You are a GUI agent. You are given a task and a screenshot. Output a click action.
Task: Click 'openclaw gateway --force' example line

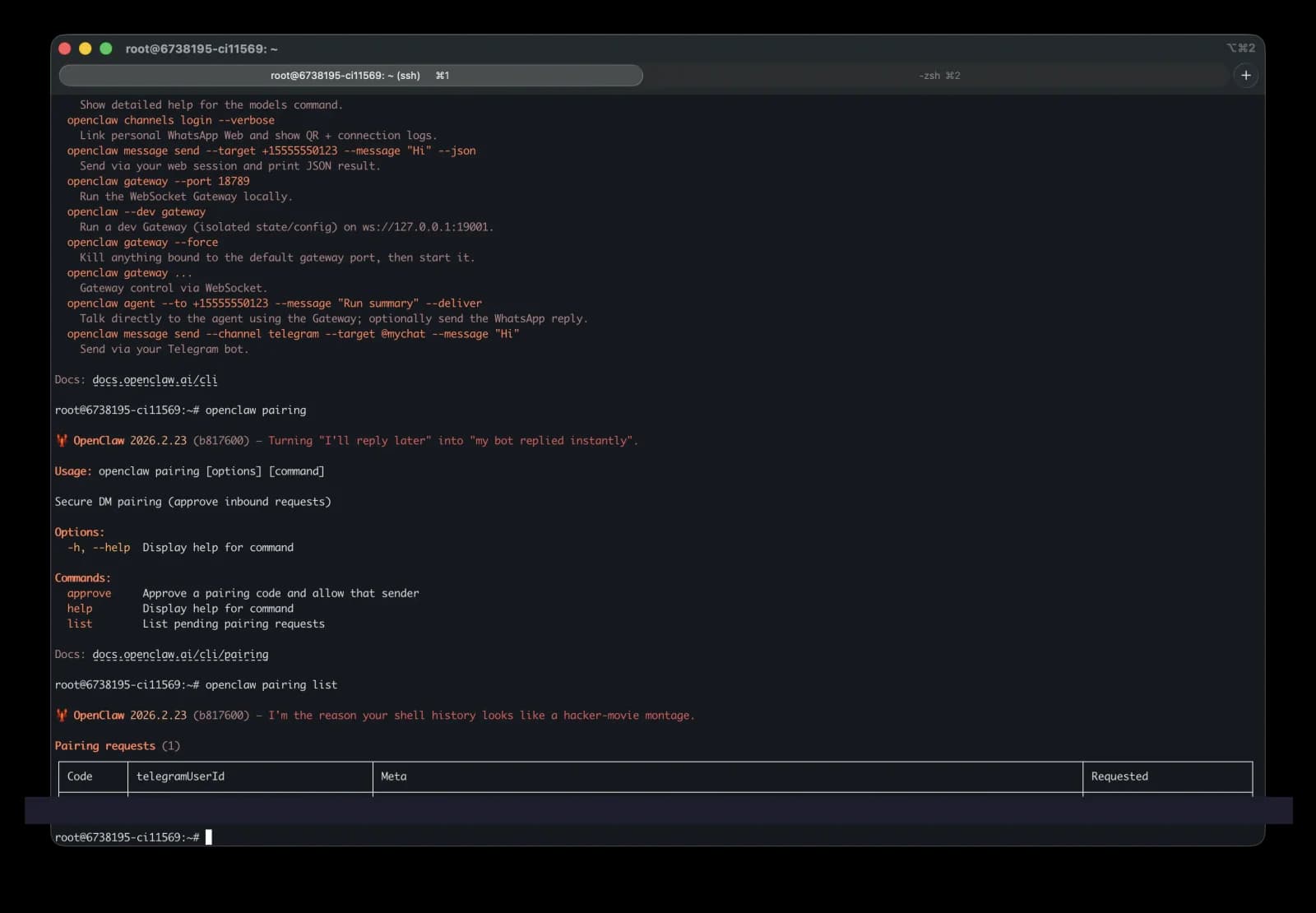coord(142,242)
